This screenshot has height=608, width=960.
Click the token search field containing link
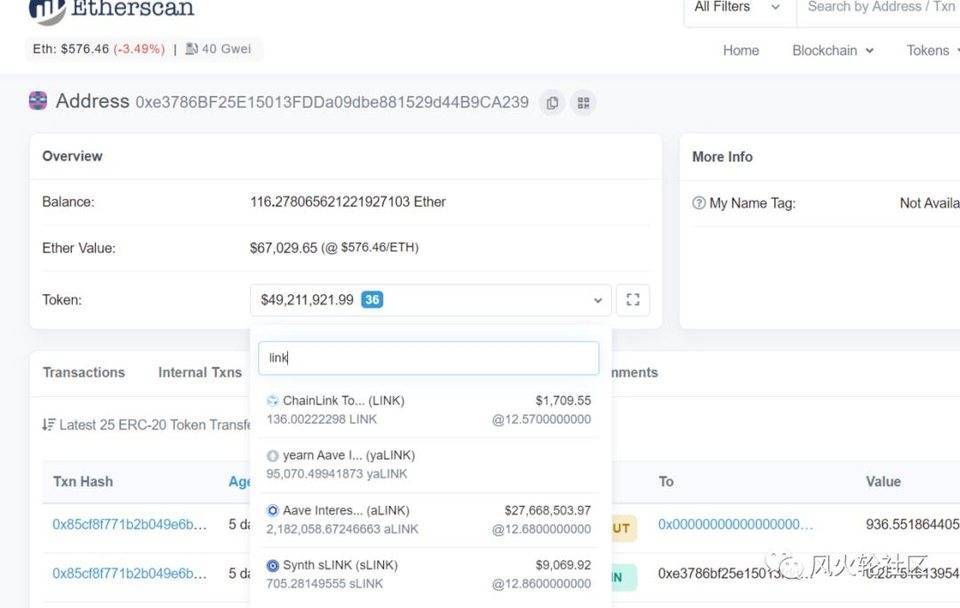pos(428,358)
